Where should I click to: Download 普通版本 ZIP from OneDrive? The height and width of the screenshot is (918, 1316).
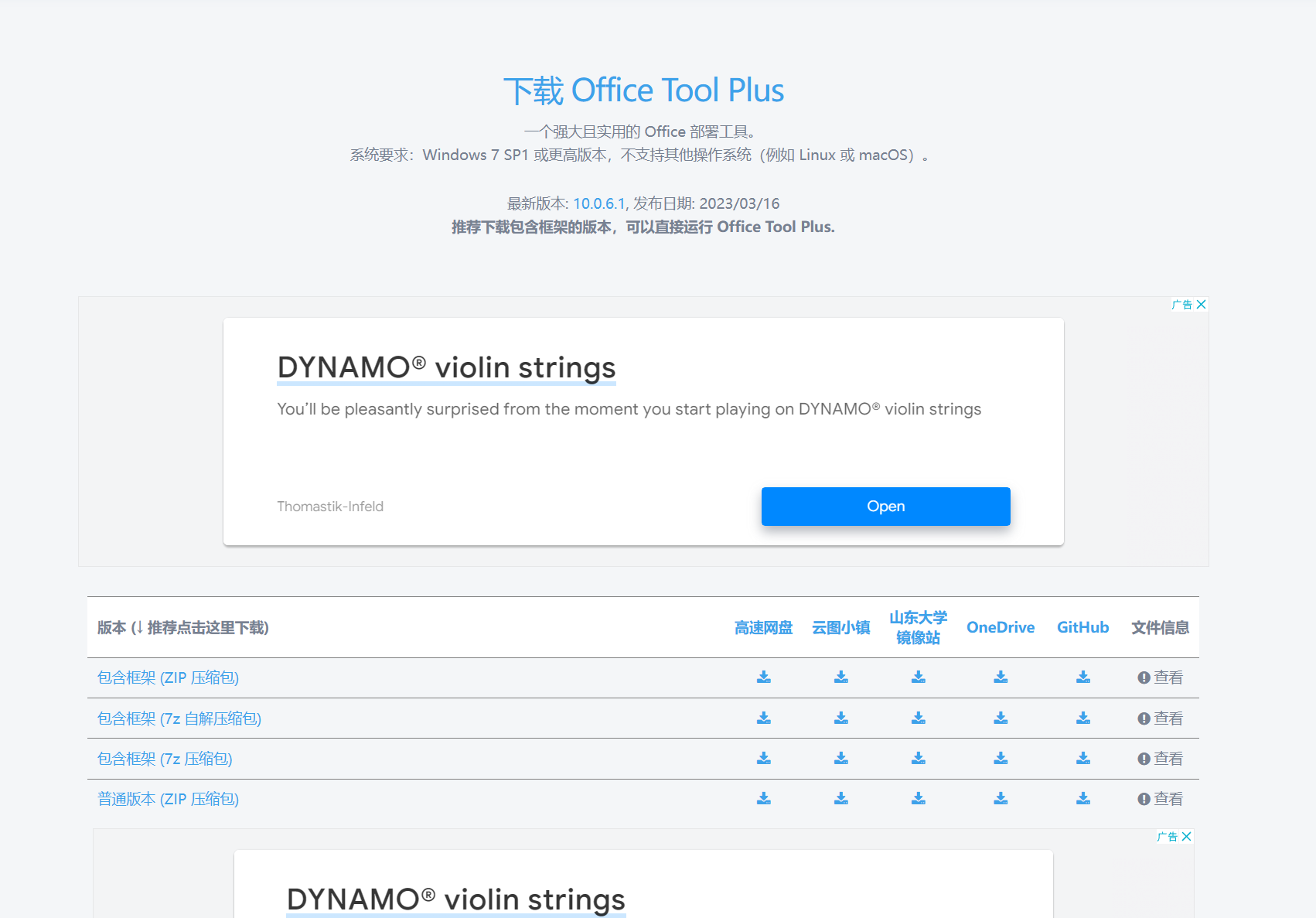point(1001,799)
